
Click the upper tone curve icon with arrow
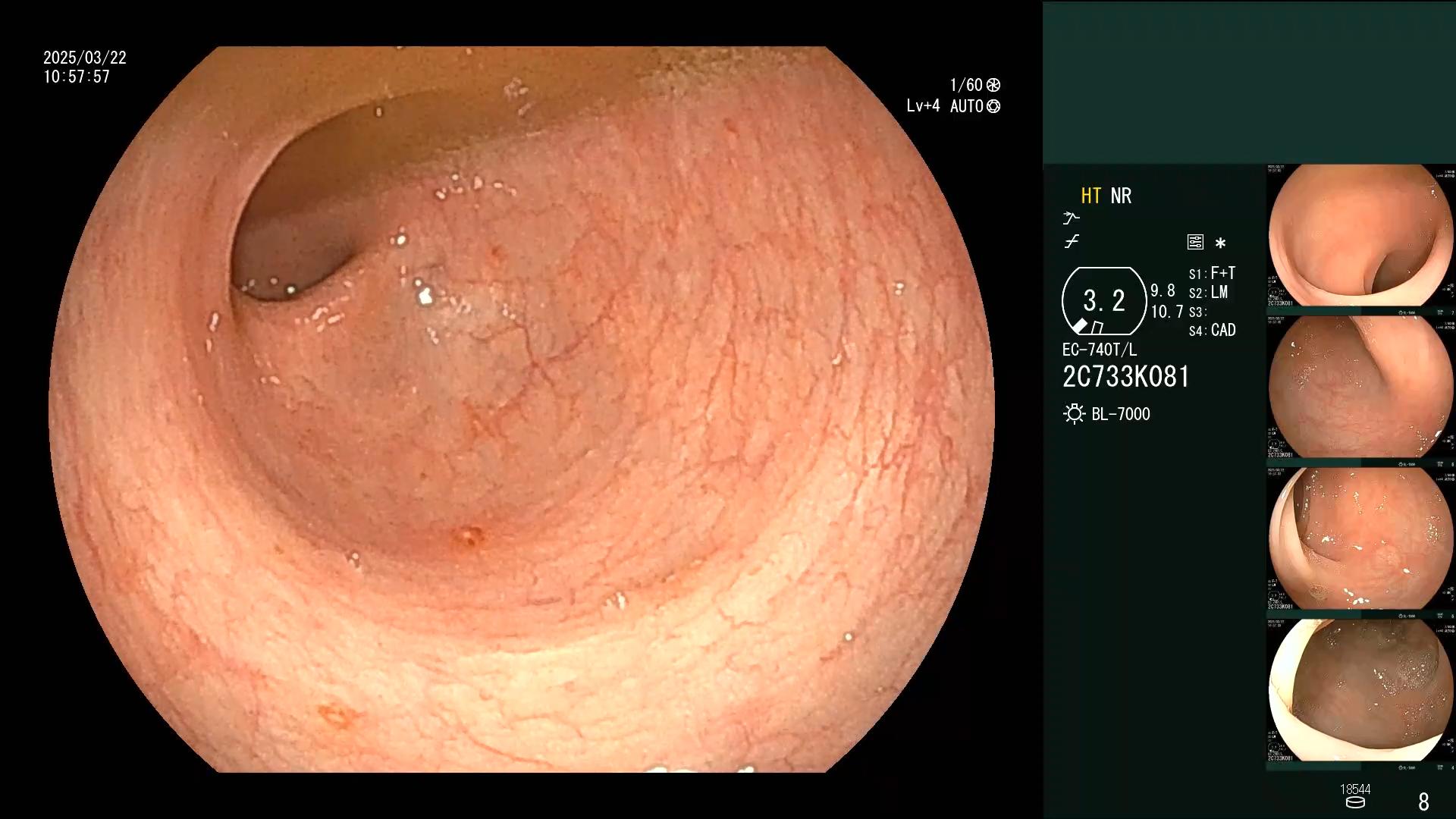click(1071, 218)
